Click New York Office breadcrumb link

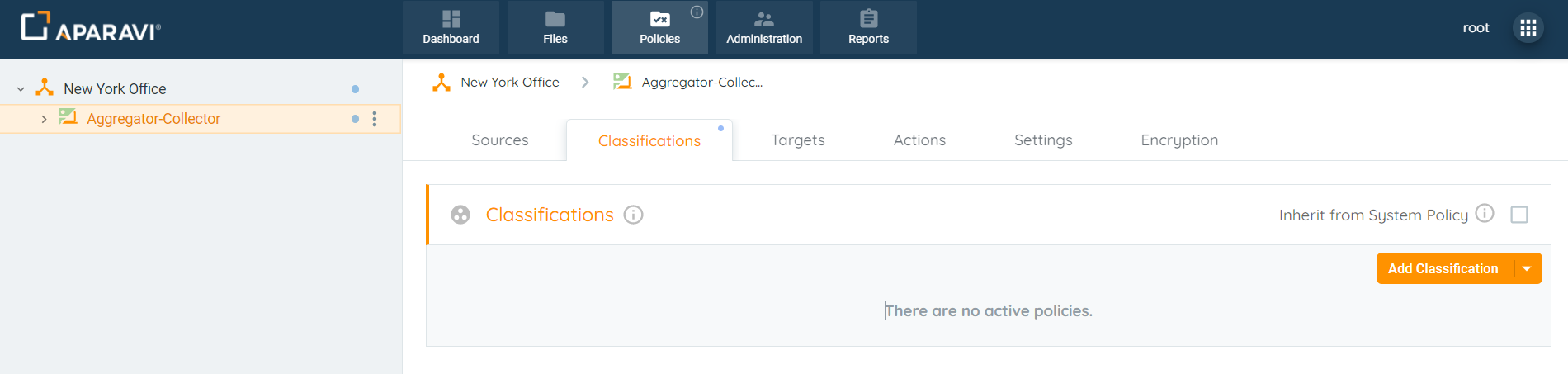click(509, 83)
